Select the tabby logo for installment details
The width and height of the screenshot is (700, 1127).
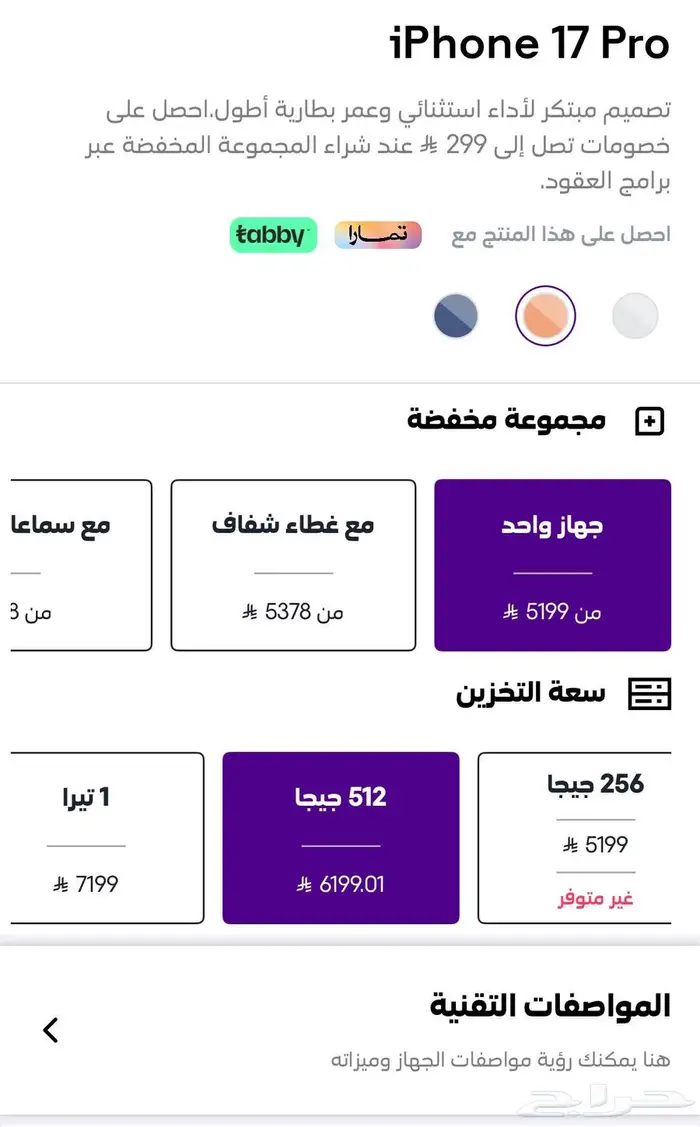272,236
